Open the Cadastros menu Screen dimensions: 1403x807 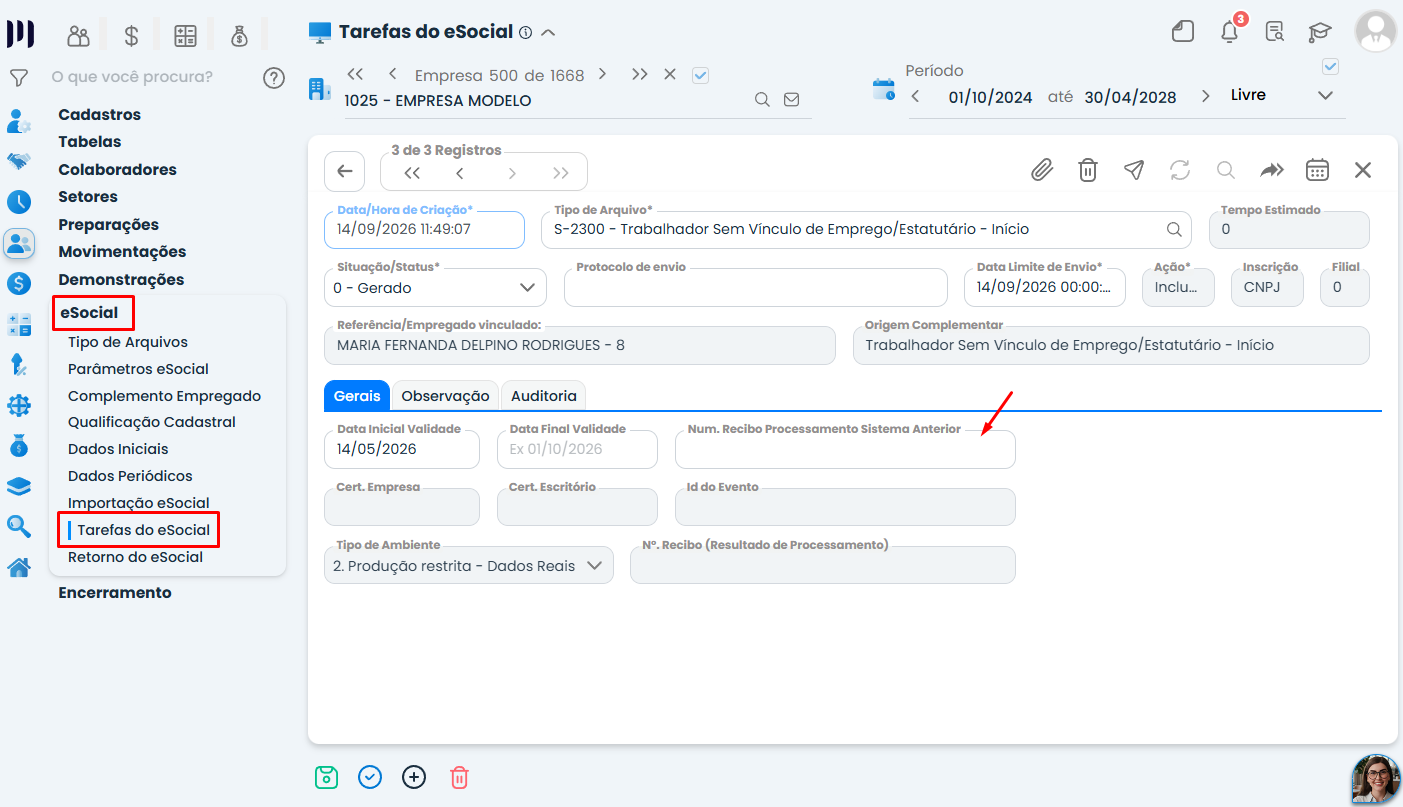[x=99, y=115]
